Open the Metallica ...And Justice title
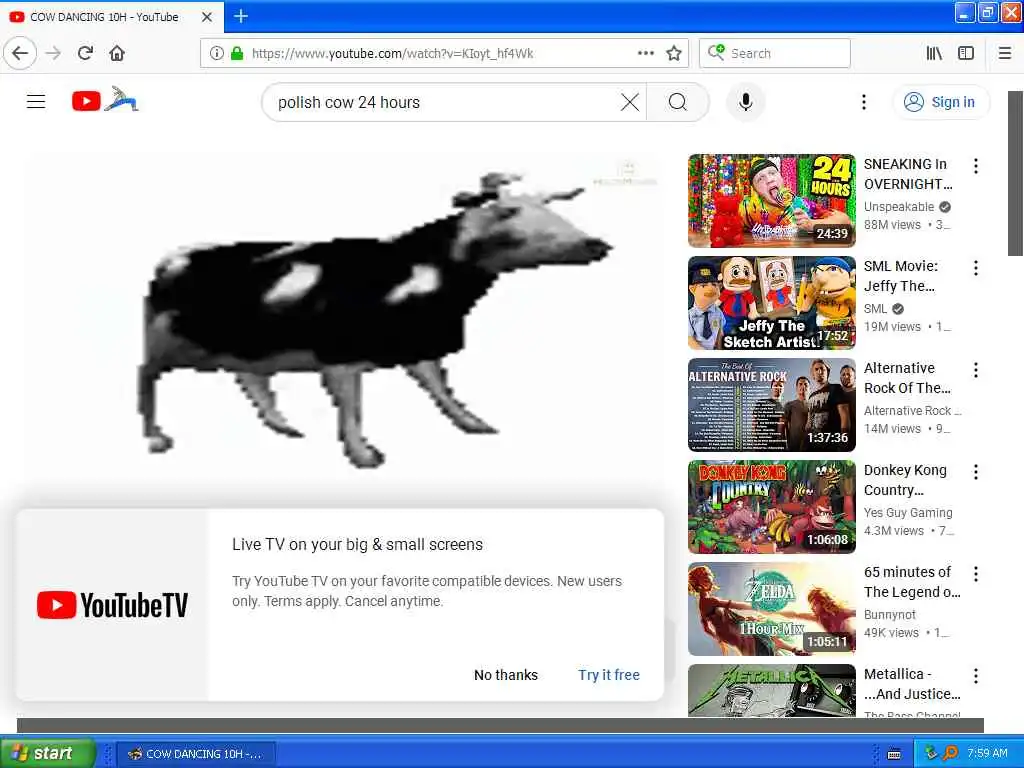Viewport: 1024px width, 768px height. 912,684
